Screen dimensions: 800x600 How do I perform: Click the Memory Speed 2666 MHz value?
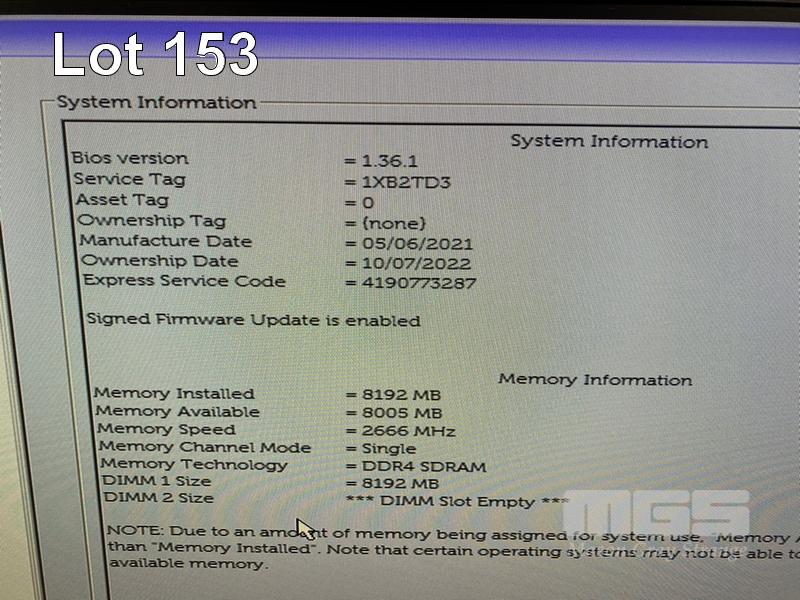tap(408, 431)
